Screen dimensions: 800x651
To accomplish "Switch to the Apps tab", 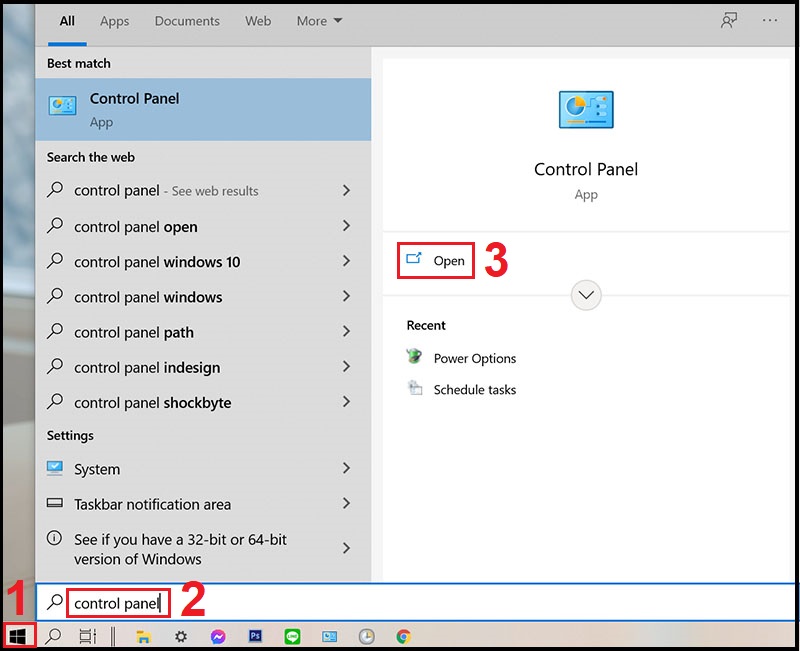I will tap(114, 21).
